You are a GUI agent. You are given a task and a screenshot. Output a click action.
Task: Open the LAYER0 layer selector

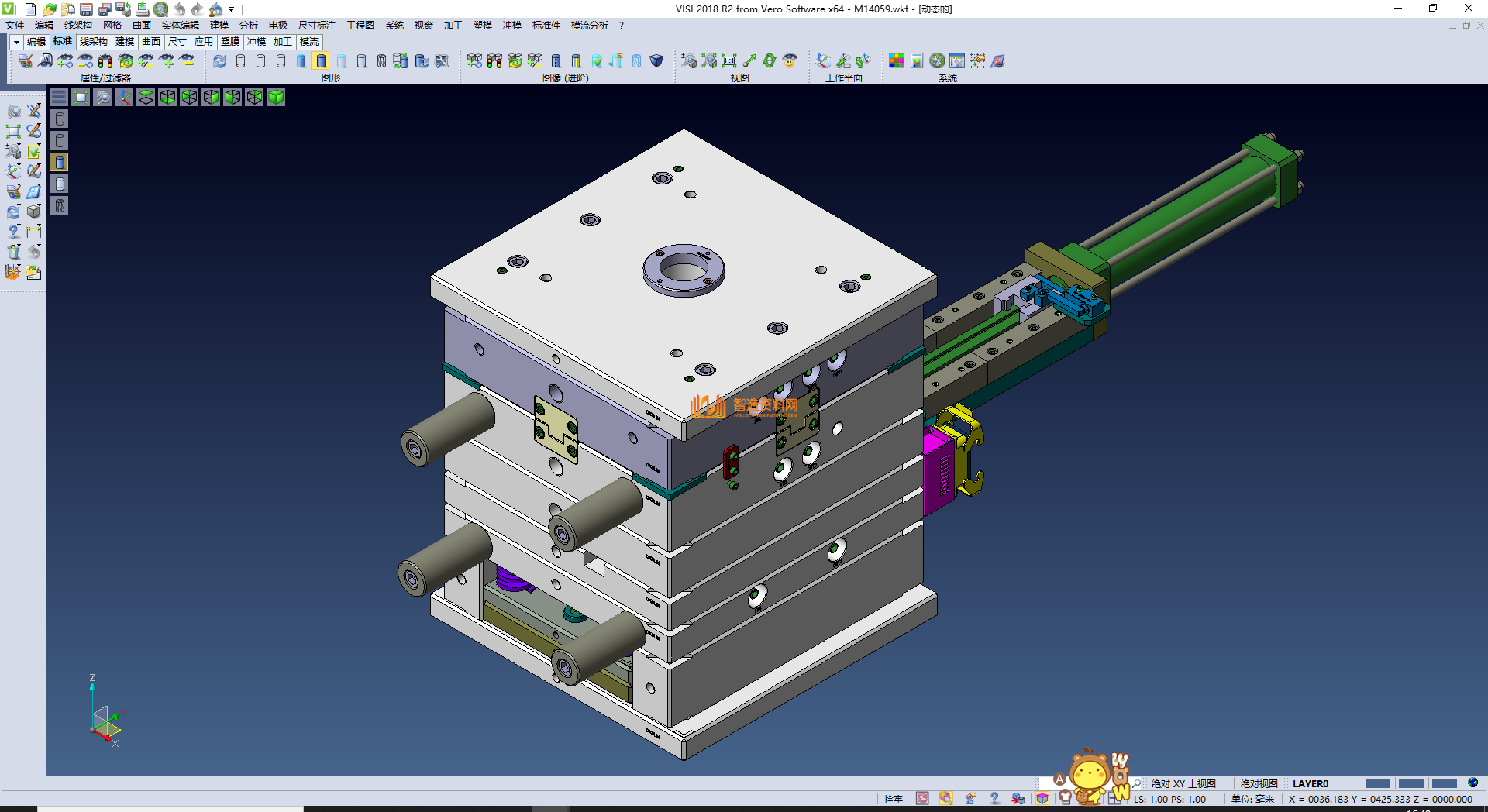pos(1310,783)
